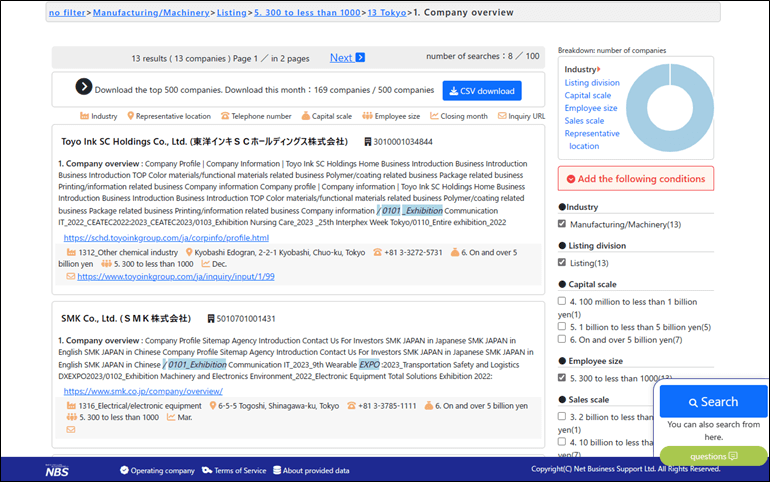The width and height of the screenshot is (770, 482).
Task: Select the Industry breakdown option
Action: click(580, 70)
